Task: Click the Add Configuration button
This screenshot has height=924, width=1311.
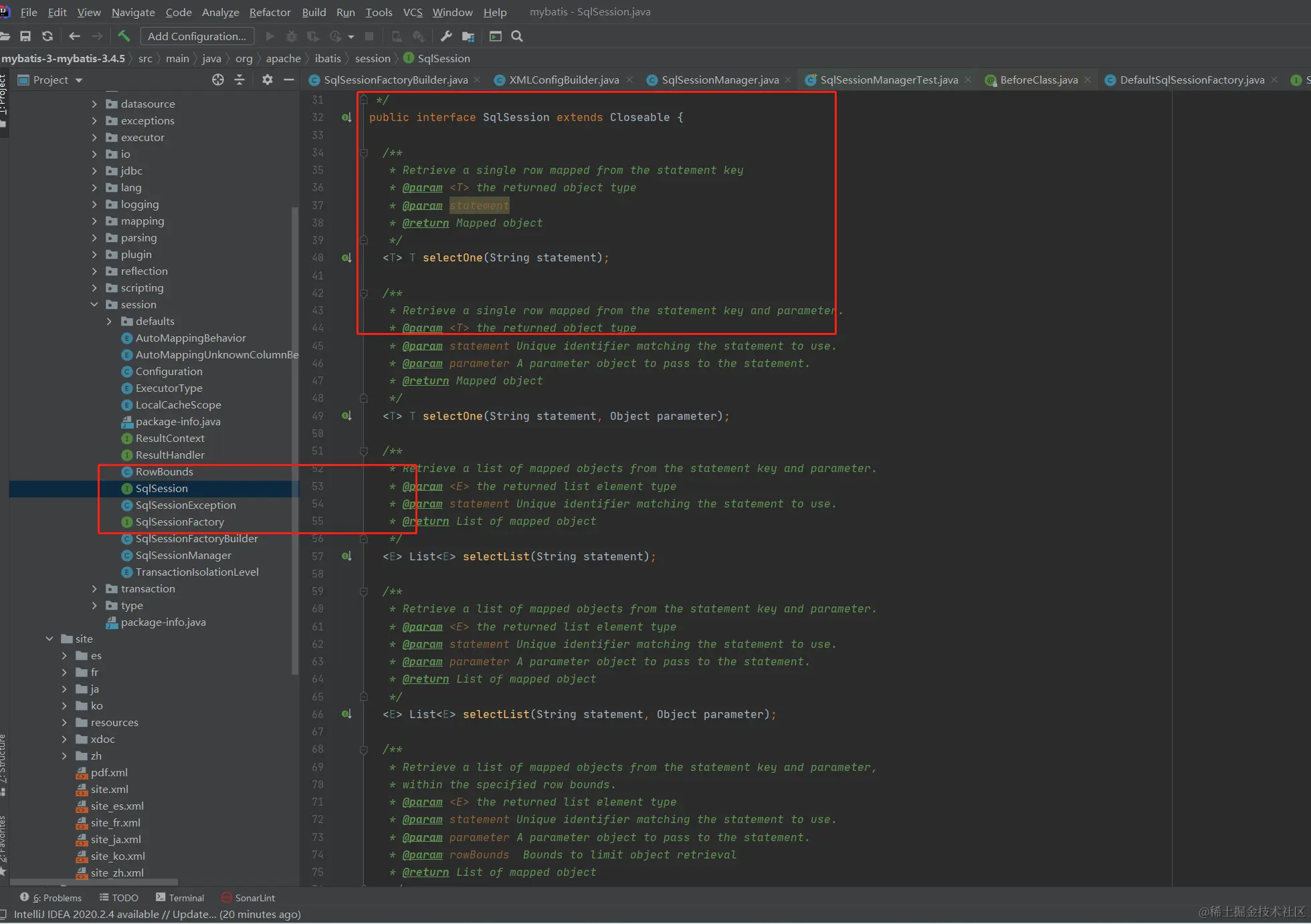Action: point(197,36)
